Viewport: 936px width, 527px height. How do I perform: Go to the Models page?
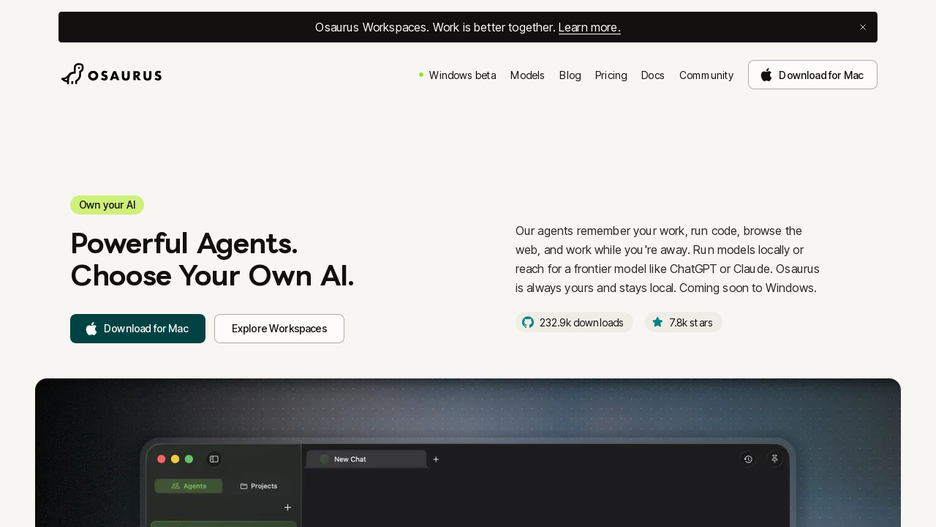527,75
